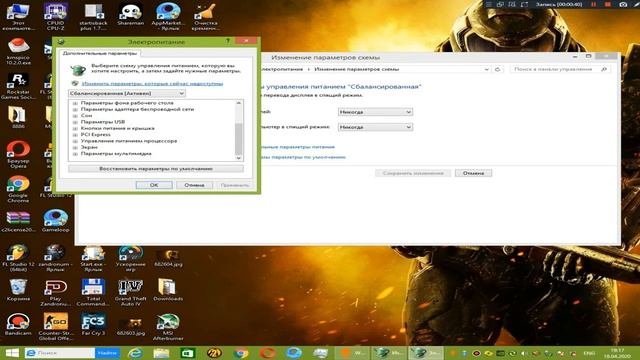
Task: Click OK in the Электропитание dialog
Action: coord(154,185)
